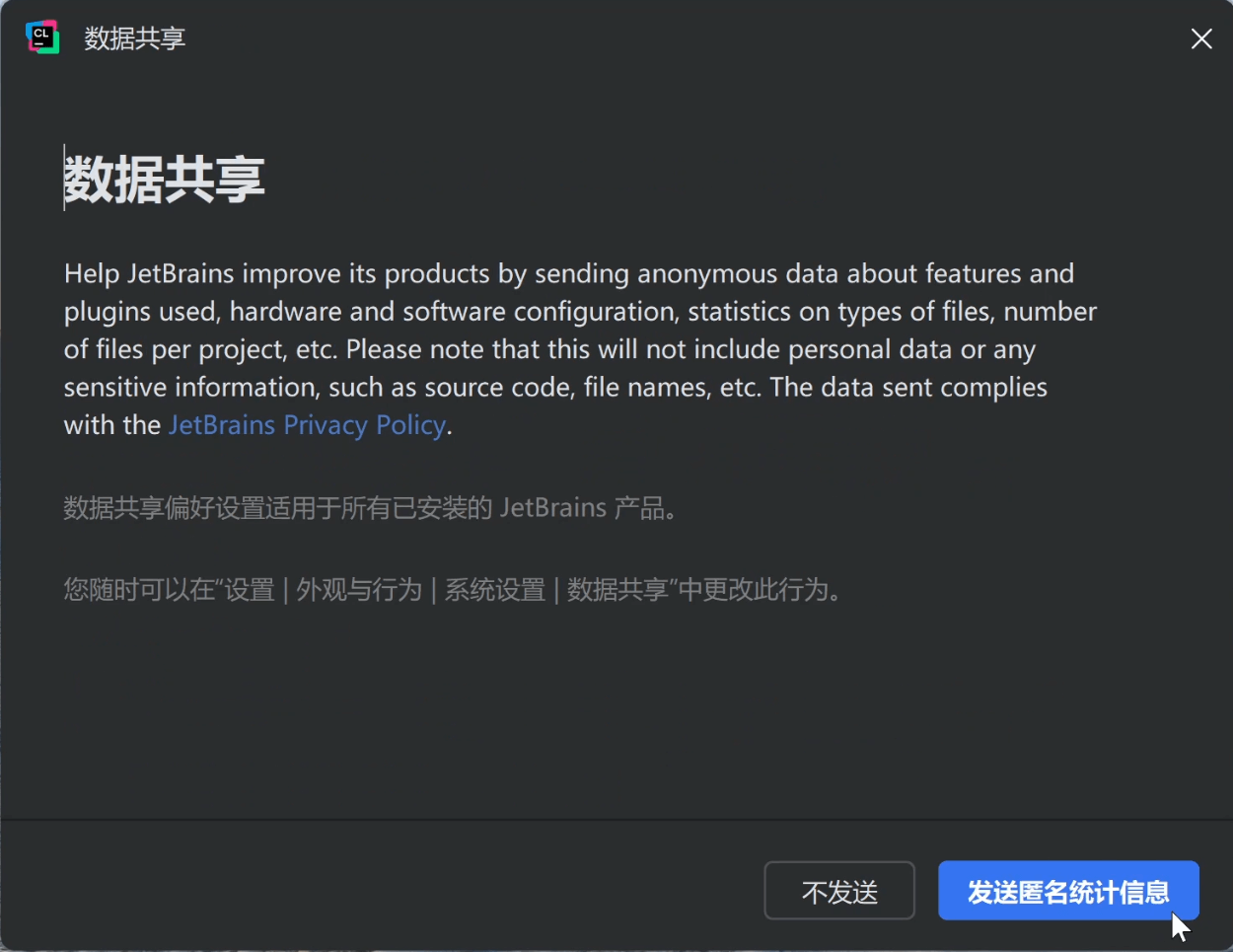Click 系统设置 in the settings path
This screenshot has width=1233, height=952.
(x=494, y=590)
